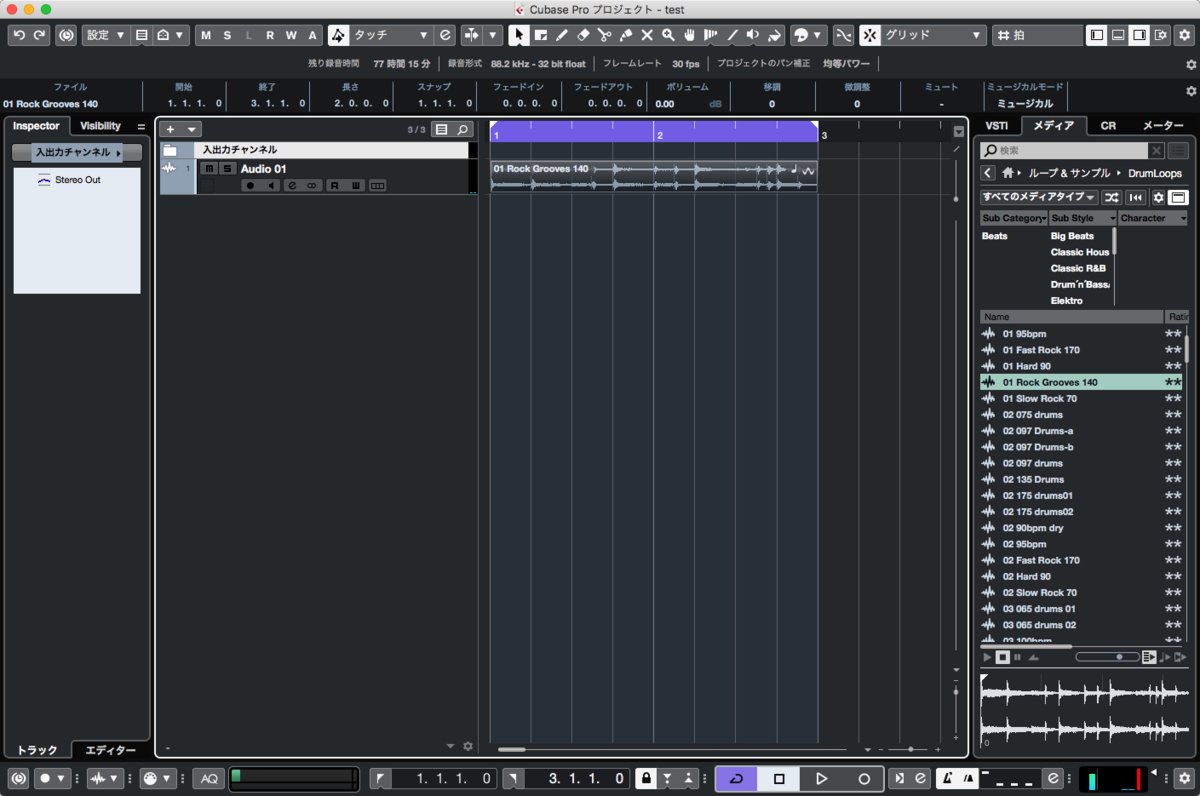Screen dimensions: 1200x796
Task: Toggle the right zone visibility
Action: pos(1139,35)
